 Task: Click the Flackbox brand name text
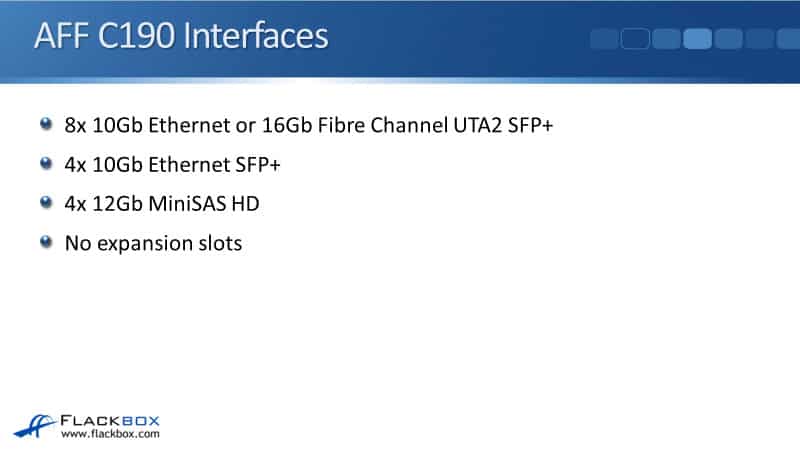click(110, 419)
